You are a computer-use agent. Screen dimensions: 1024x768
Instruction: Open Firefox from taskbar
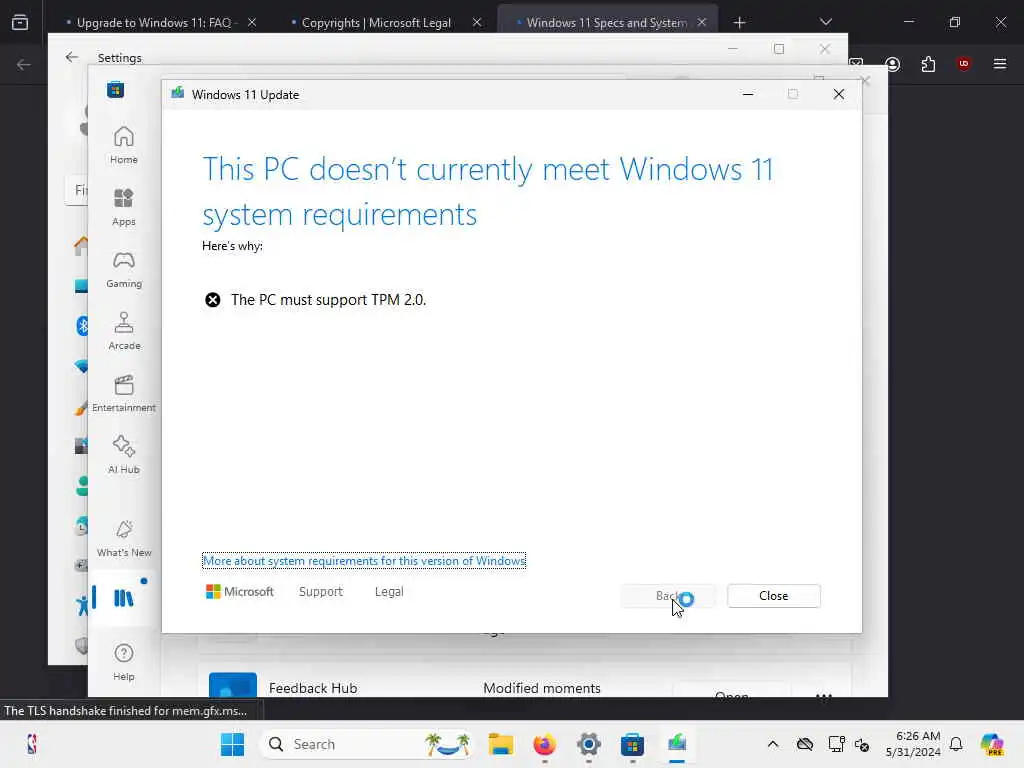[545, 744]
